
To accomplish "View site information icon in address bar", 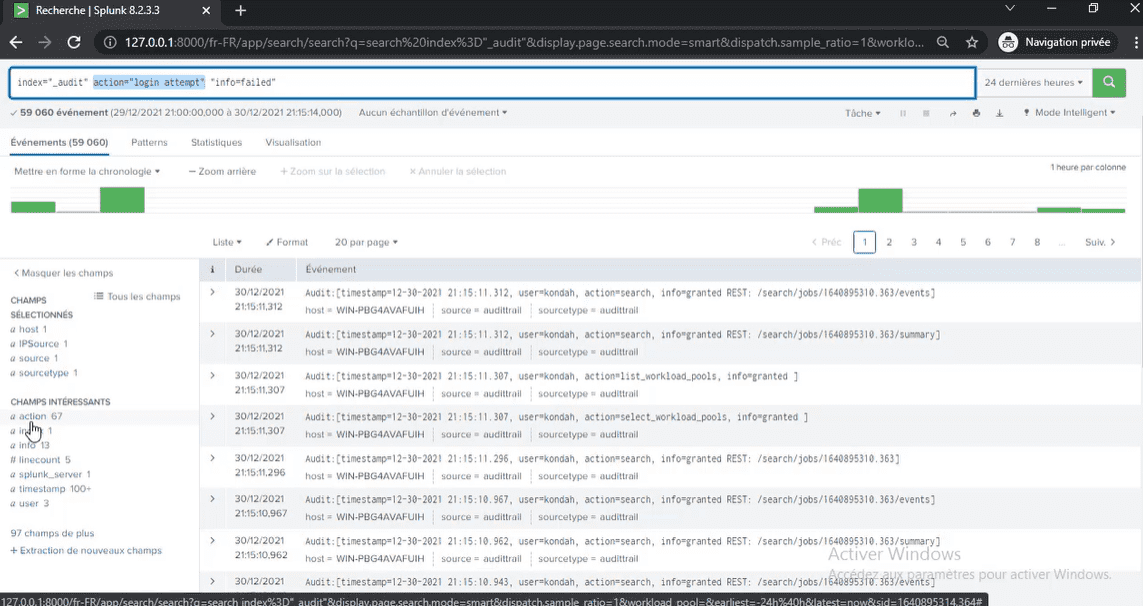I will coord(109,42).
